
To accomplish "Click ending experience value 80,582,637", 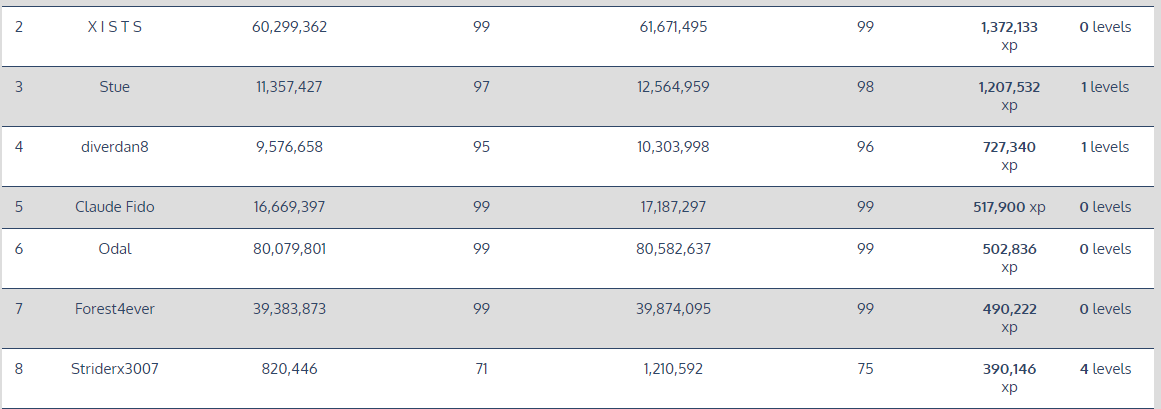I will point(673,249).
